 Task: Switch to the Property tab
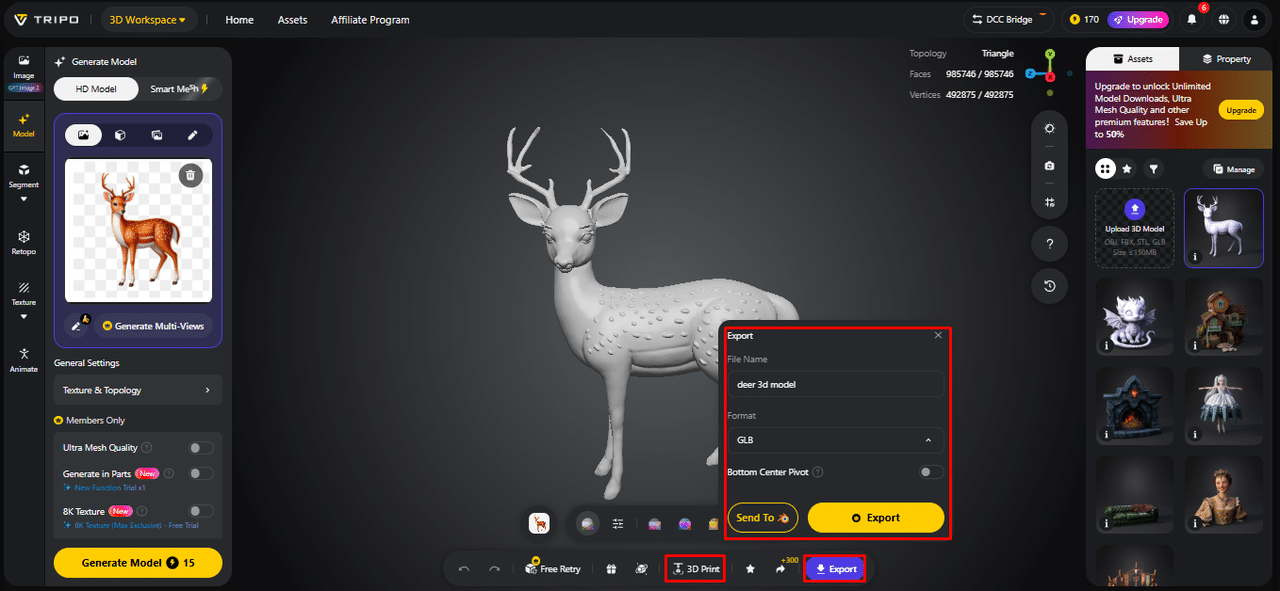(1227, 59)
